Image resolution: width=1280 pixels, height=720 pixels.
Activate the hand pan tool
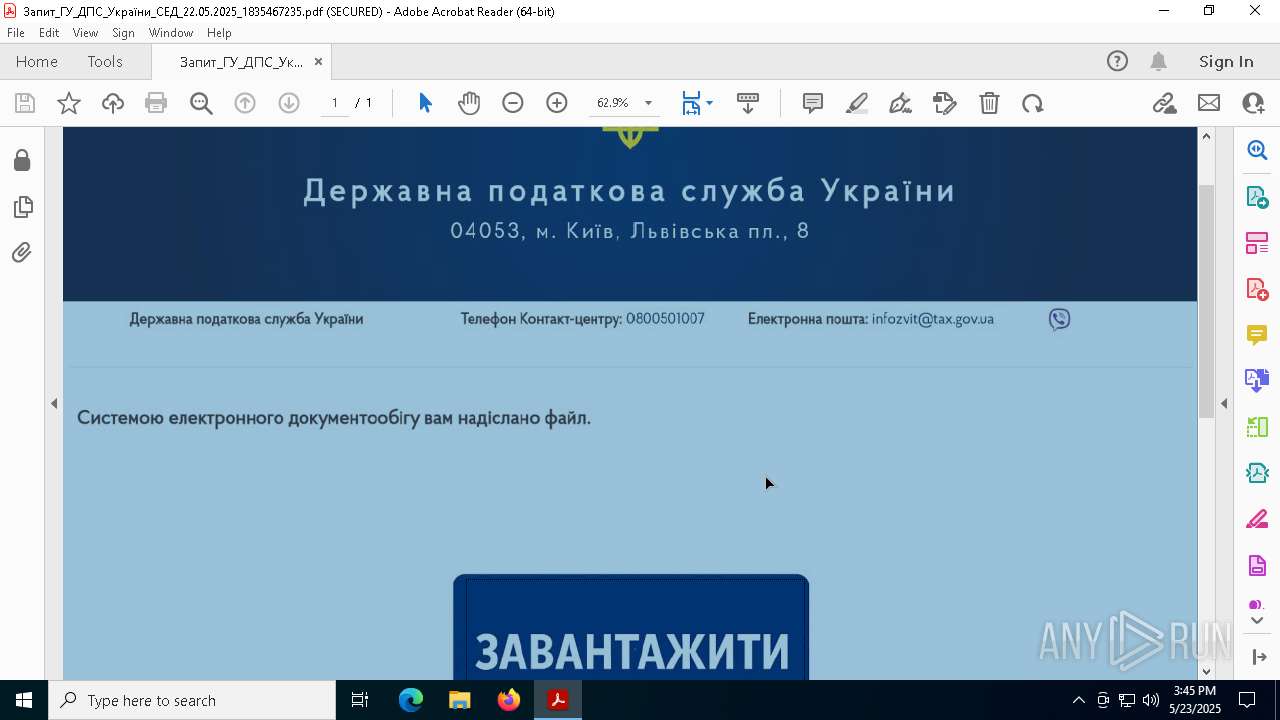pyautogui.click(x=469, y=103)
